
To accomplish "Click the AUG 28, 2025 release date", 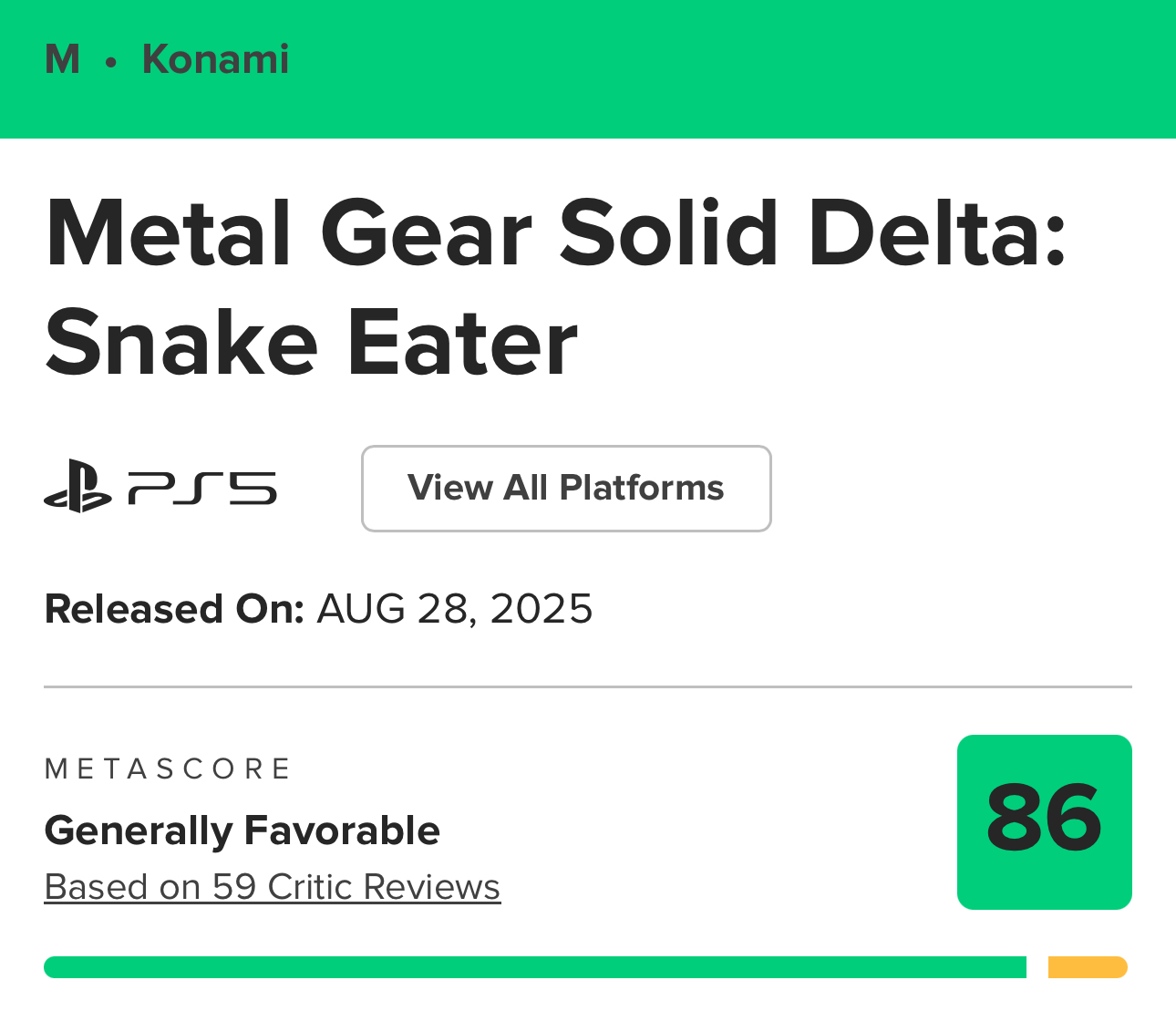I will 454,609.
